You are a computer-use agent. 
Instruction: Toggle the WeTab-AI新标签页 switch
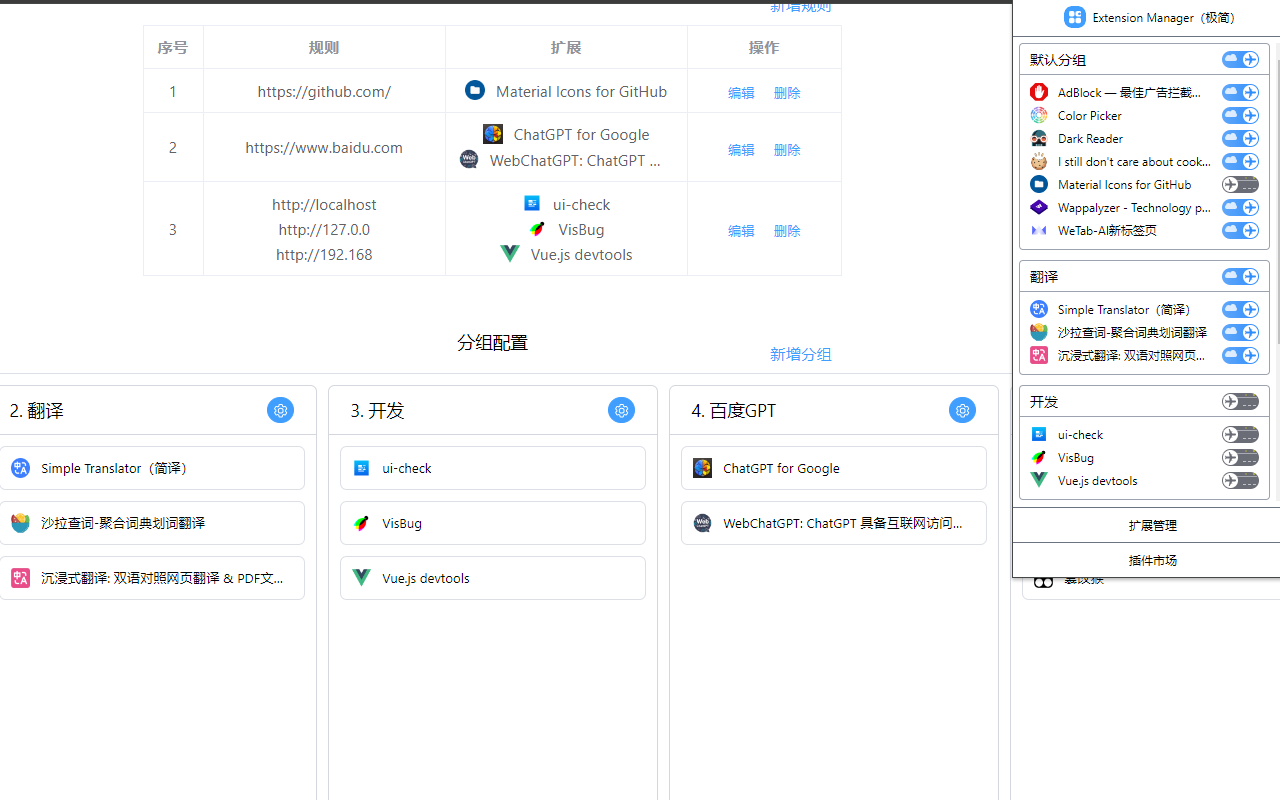1240,230
